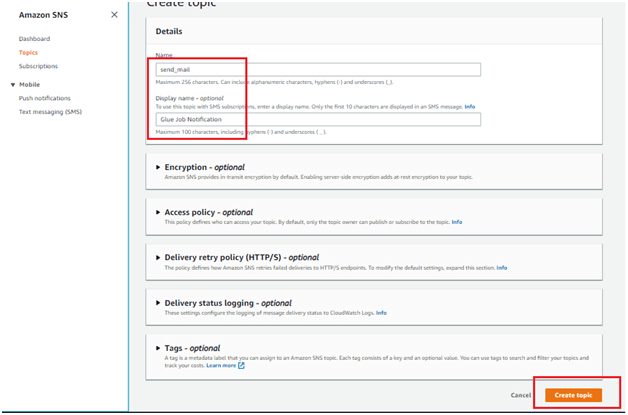The width and height of the screenshot is (628, 415).
Task: Close the Amazon SNS side panel
Action: 114,15
